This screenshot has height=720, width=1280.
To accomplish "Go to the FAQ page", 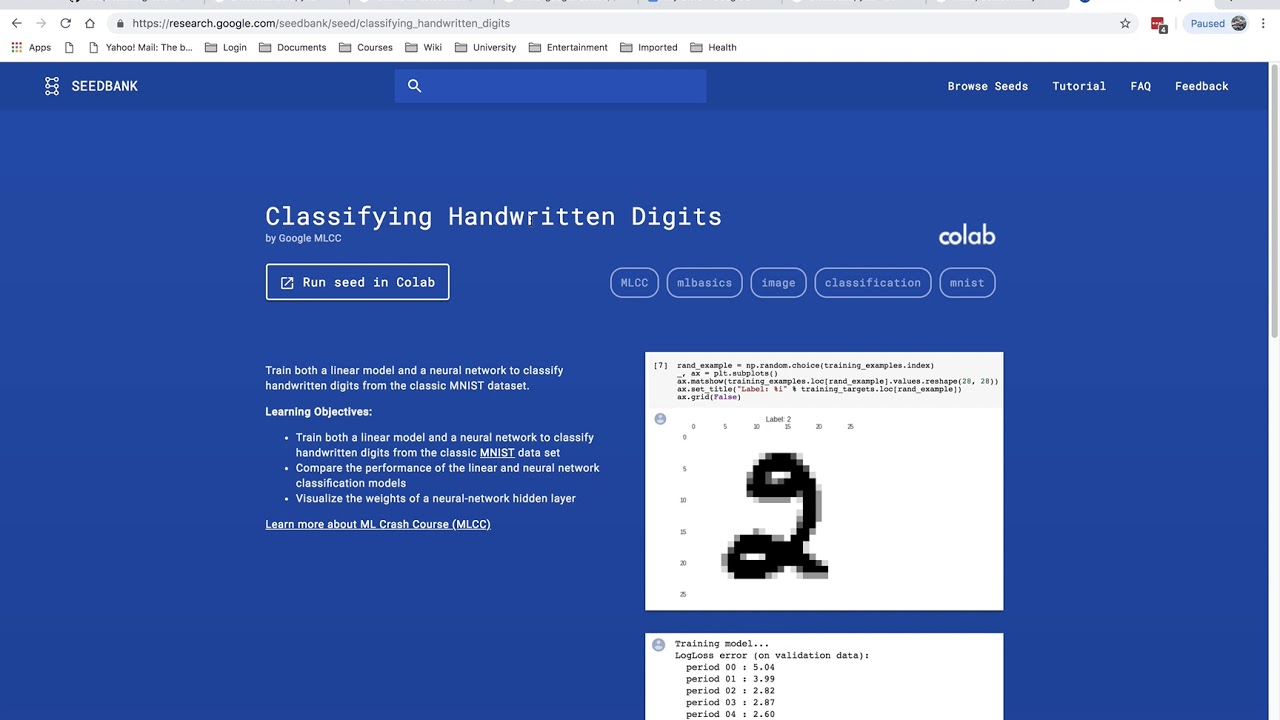I will point(1140,86).
